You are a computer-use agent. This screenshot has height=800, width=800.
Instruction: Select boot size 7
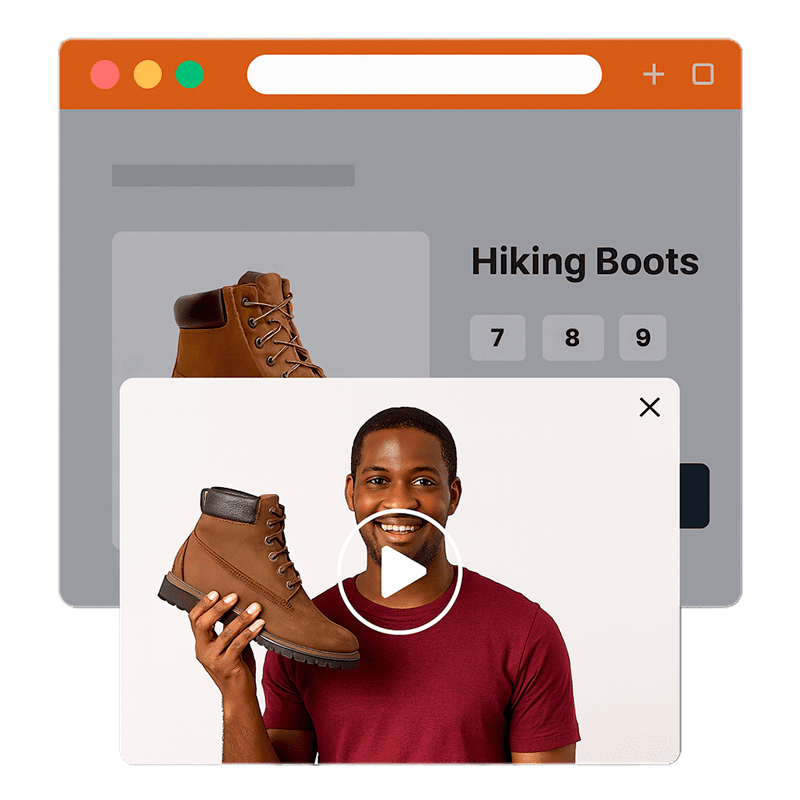coord(497,338)
